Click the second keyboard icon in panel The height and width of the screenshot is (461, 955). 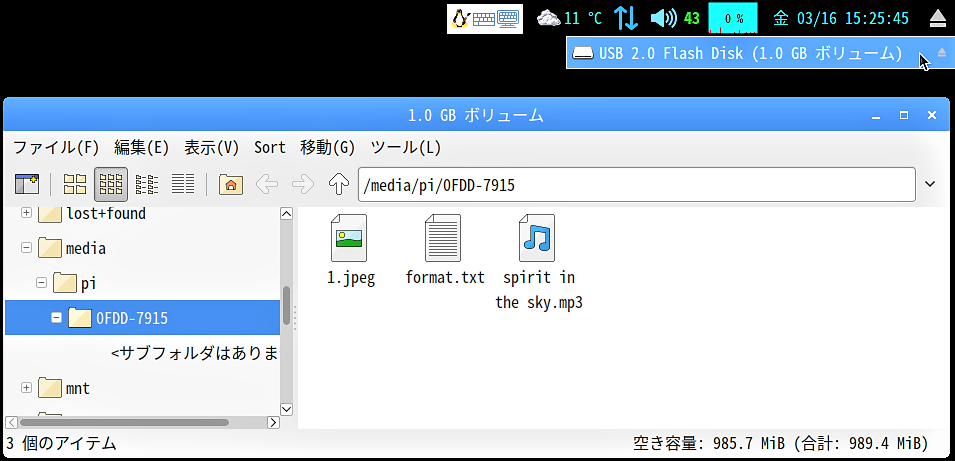(x=508, y=19)
